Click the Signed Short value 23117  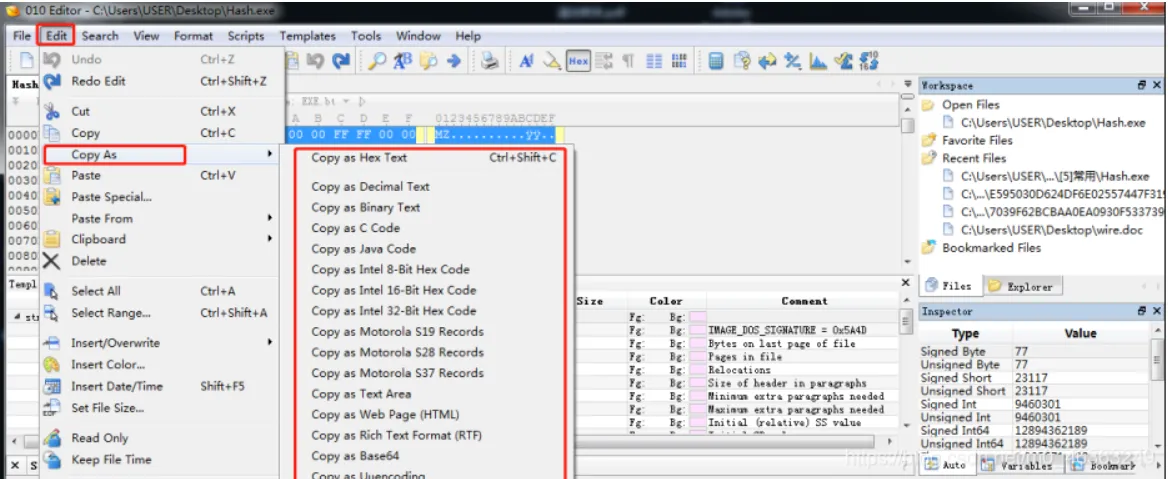click(x=1031, y=378)
